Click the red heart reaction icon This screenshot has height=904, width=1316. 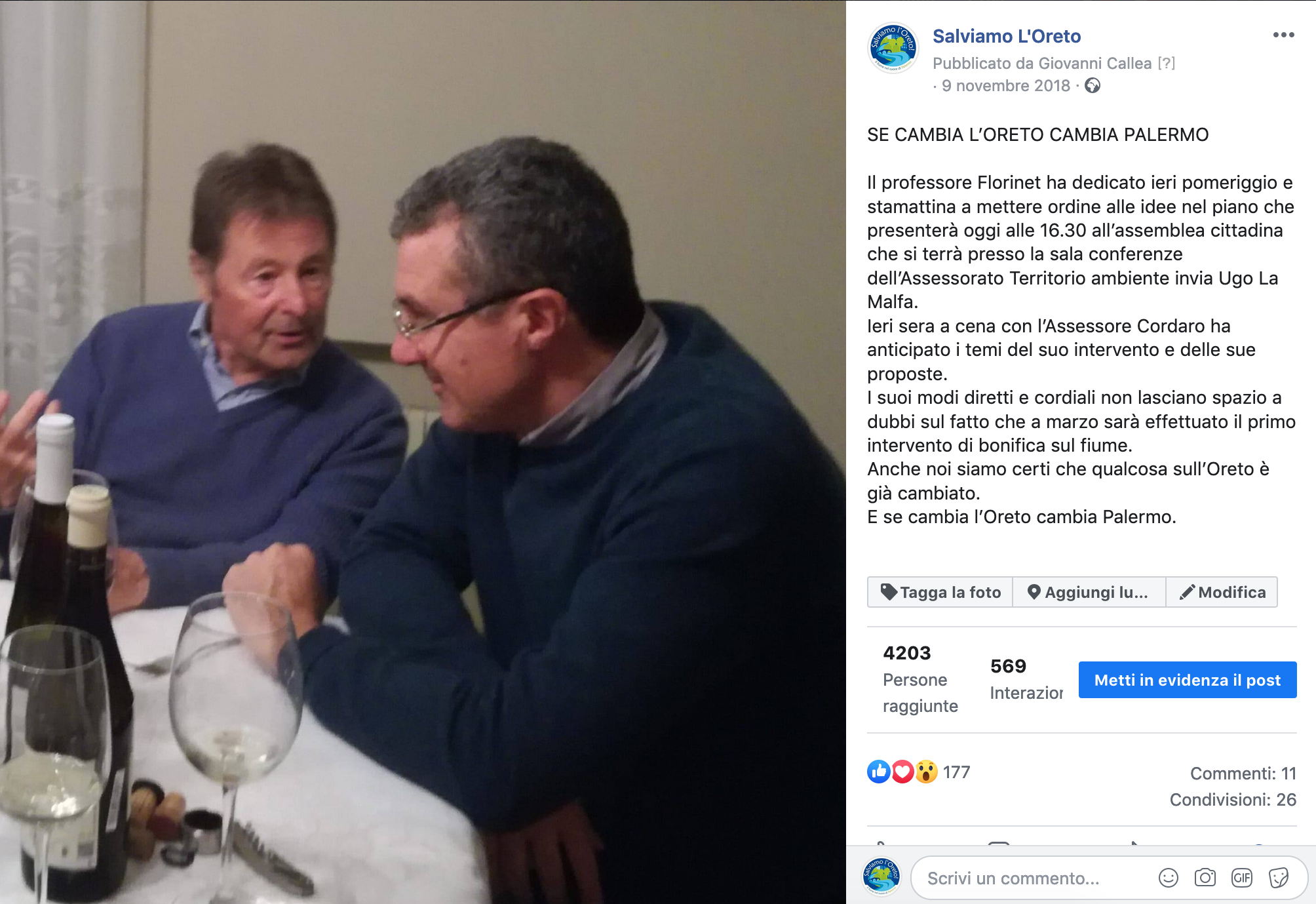click(x=902, y=772)
